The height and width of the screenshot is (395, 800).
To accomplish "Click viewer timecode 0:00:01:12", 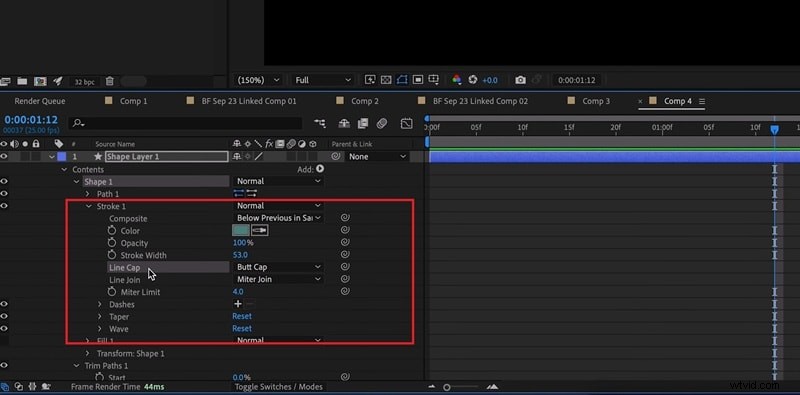I will (x=577, y=80).
